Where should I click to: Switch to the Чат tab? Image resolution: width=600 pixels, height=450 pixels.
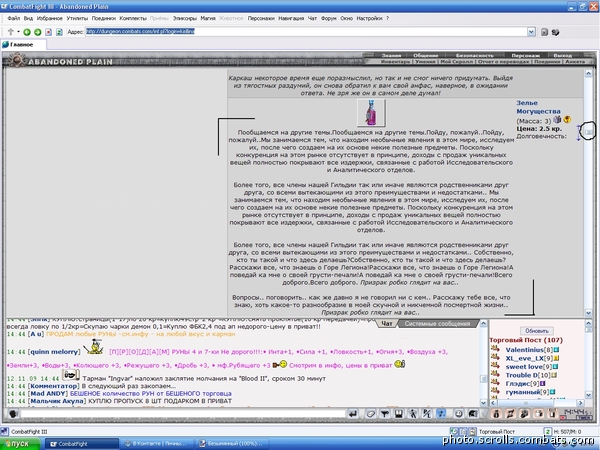[387, 323]
